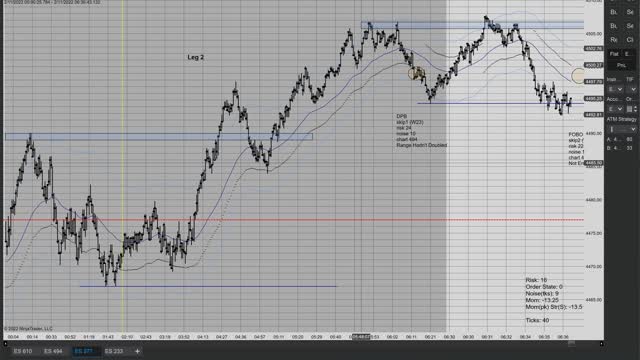
Task: Click the 'Range Hadn't Doubled' annotation text
Action: tap(422, 145)
